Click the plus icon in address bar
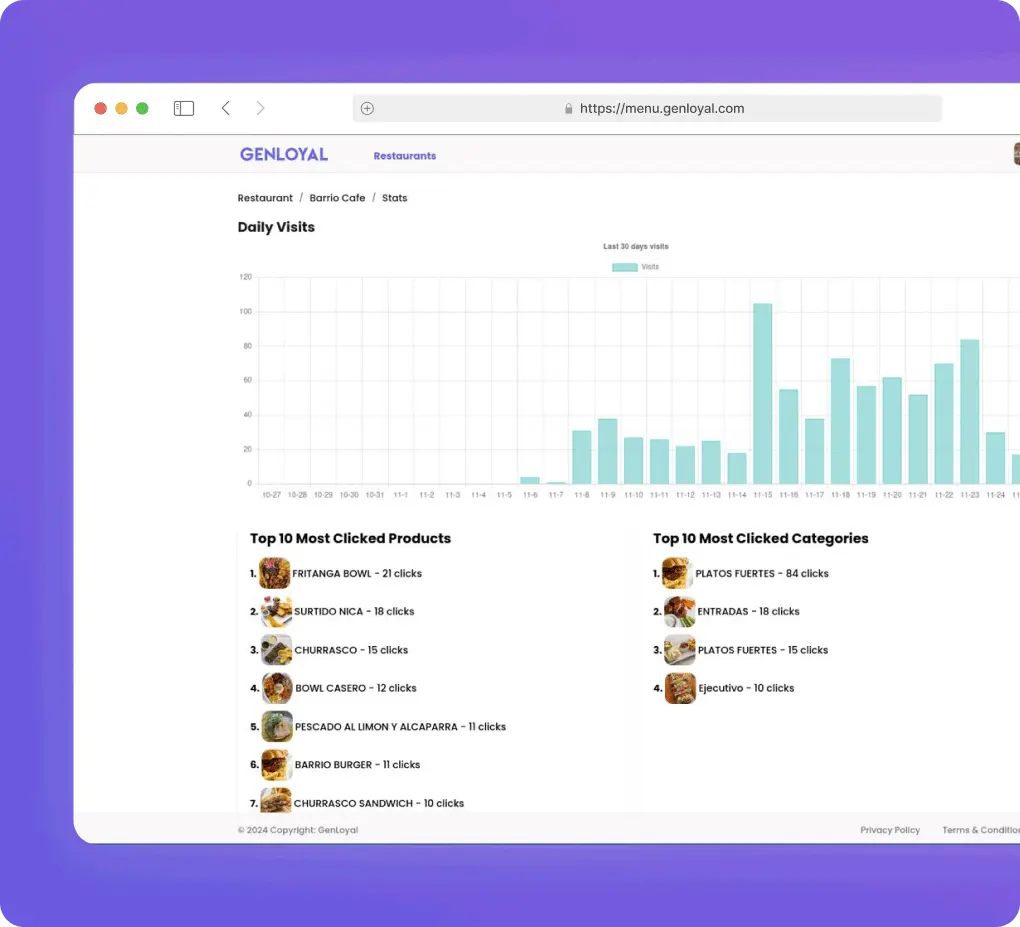The width and height of the screenshot is (1020, 927). coord(367,109)
